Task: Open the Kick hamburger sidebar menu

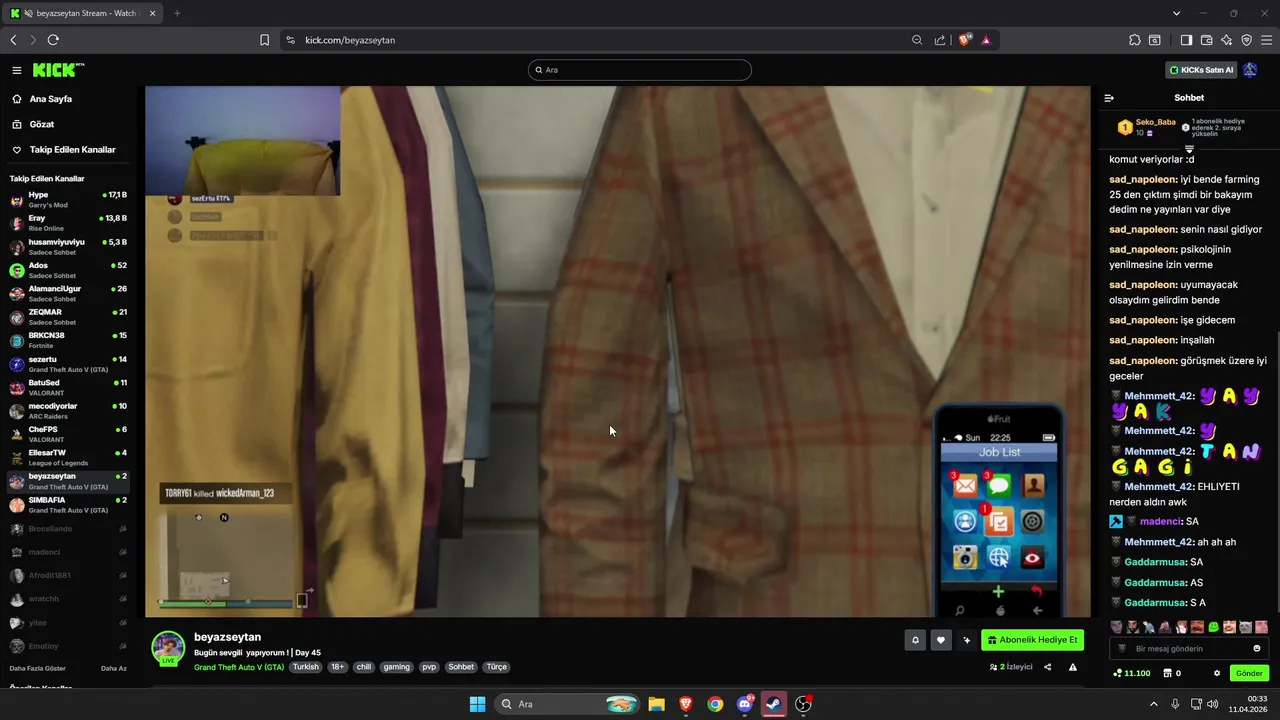Action: (17, 70)
